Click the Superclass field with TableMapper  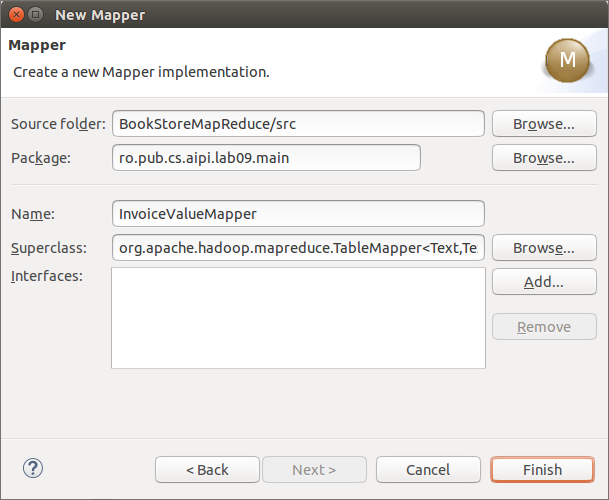click(x=298, y=247)
